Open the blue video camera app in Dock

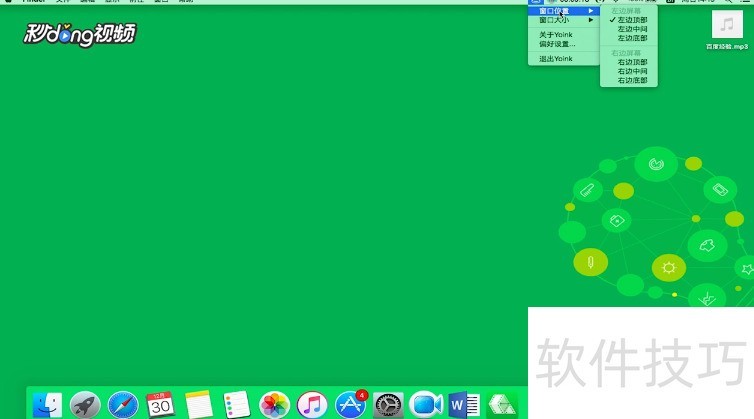[x=426, y=405]
